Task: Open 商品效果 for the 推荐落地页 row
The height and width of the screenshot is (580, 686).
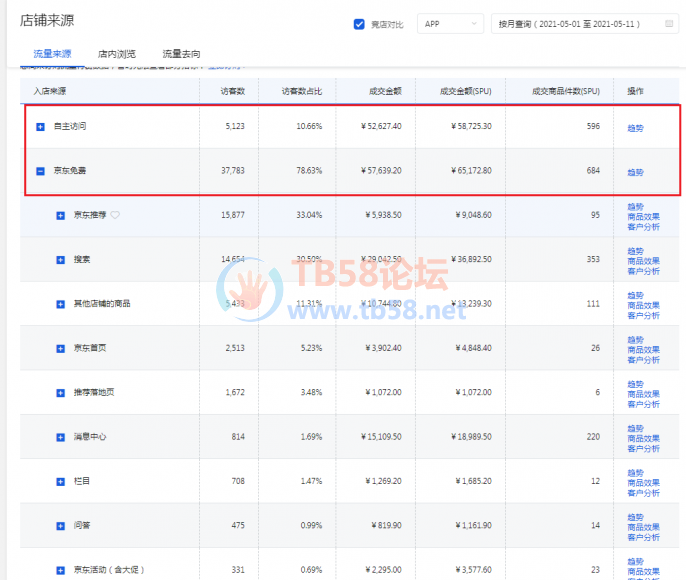Action: pyautogui.click(x=643, y=394)
